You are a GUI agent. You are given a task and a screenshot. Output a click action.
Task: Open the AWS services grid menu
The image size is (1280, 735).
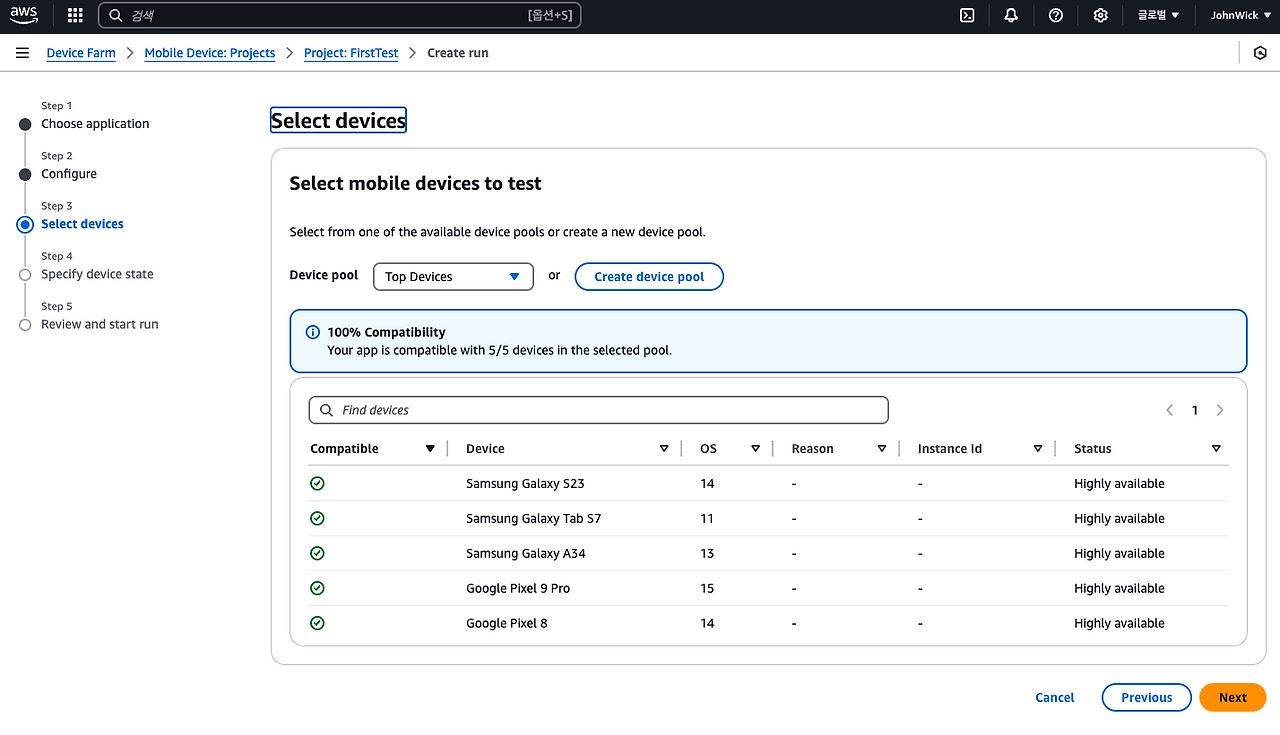tap(75, 15)
